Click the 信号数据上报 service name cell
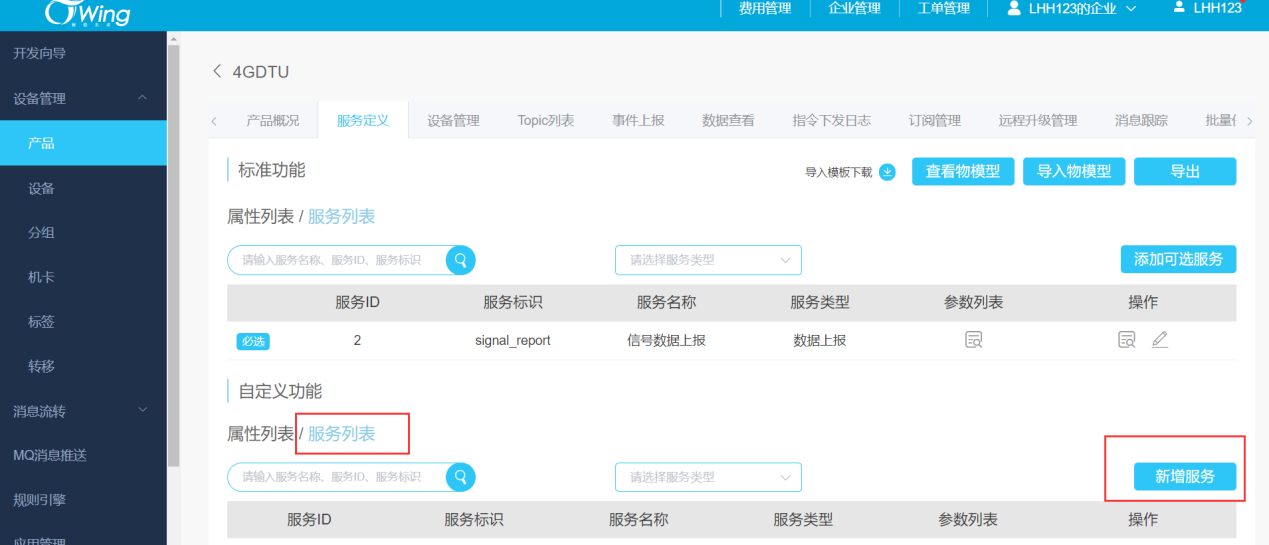Screen dimensions: 1269x545 [666, 340]
